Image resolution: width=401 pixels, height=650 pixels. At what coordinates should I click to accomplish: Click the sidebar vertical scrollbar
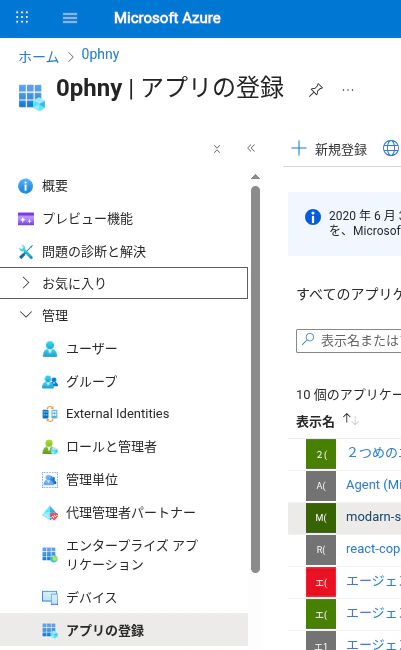coord(255,379)
